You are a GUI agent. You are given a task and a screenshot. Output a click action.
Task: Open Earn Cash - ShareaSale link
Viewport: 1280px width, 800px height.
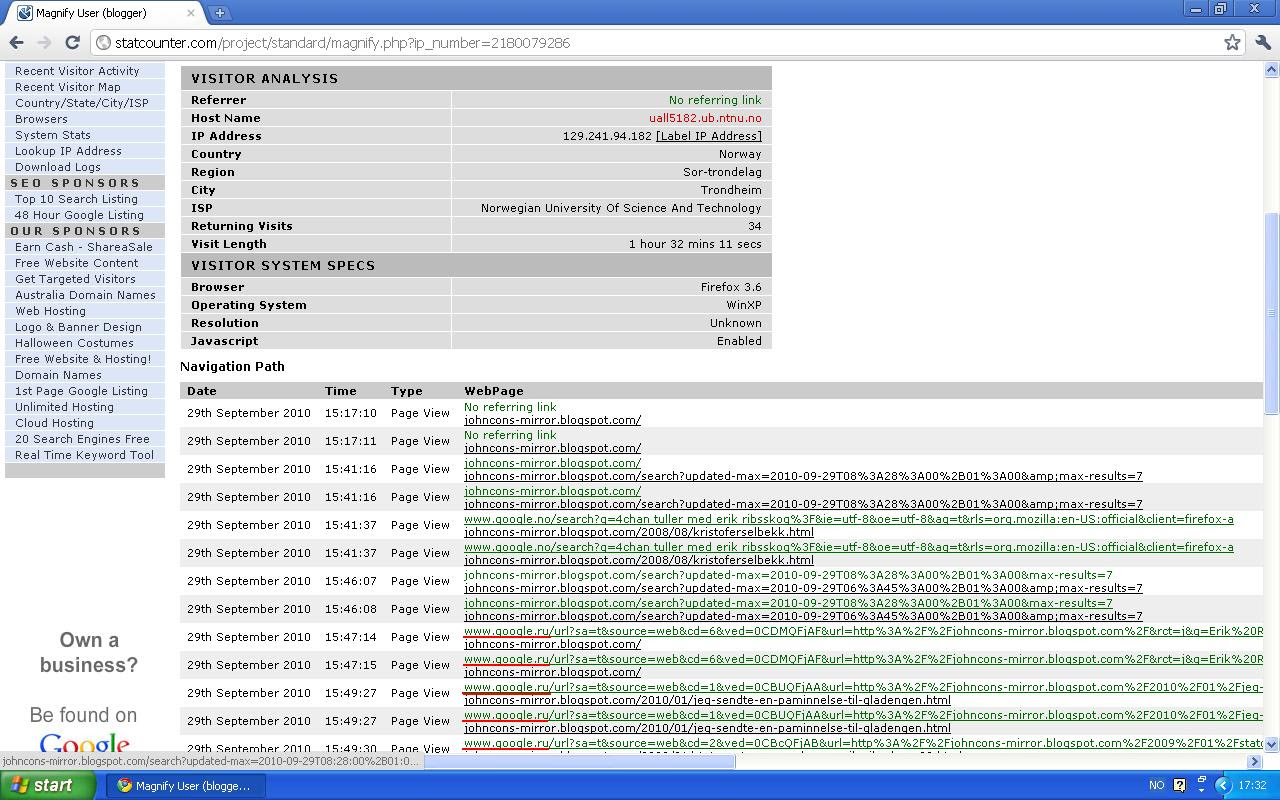[84, 247]
